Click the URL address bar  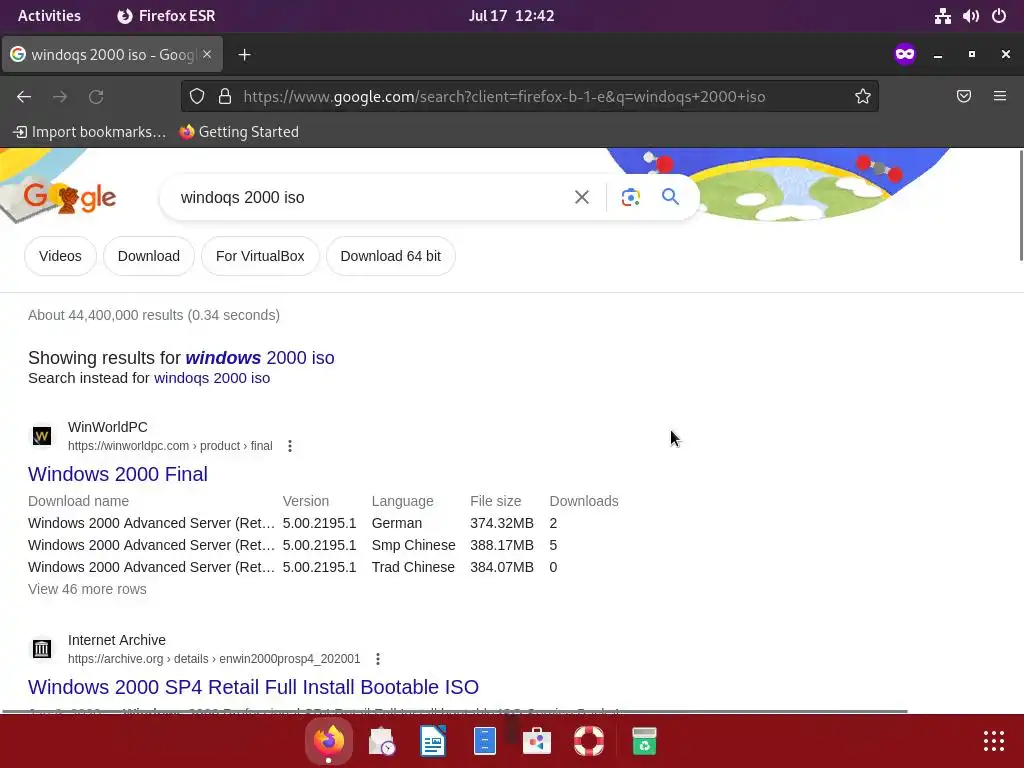coord(529,97)
